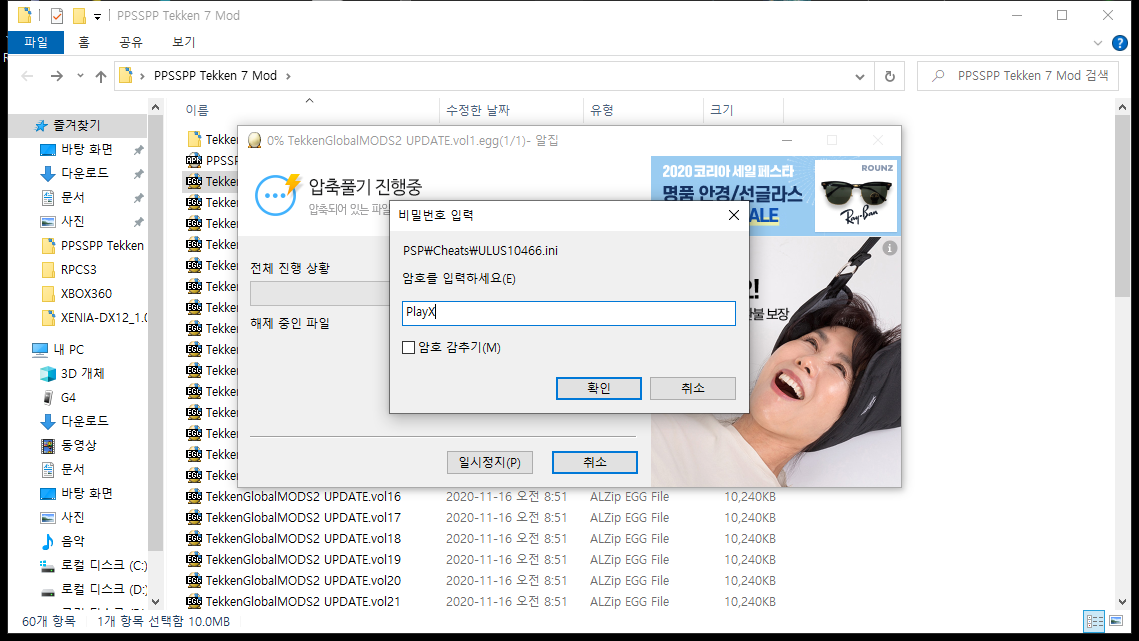Click the PPSSPP Tekken 7 Mod search box
The width and height of the screenshot is (1139, 641).
click(x=1018, y=76)
